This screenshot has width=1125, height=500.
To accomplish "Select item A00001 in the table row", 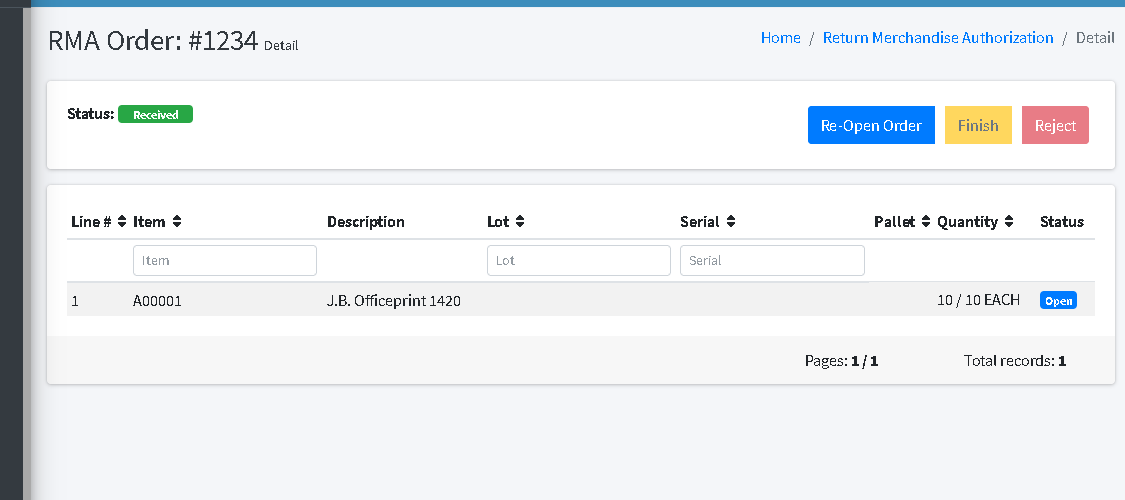I will [157, 301].
